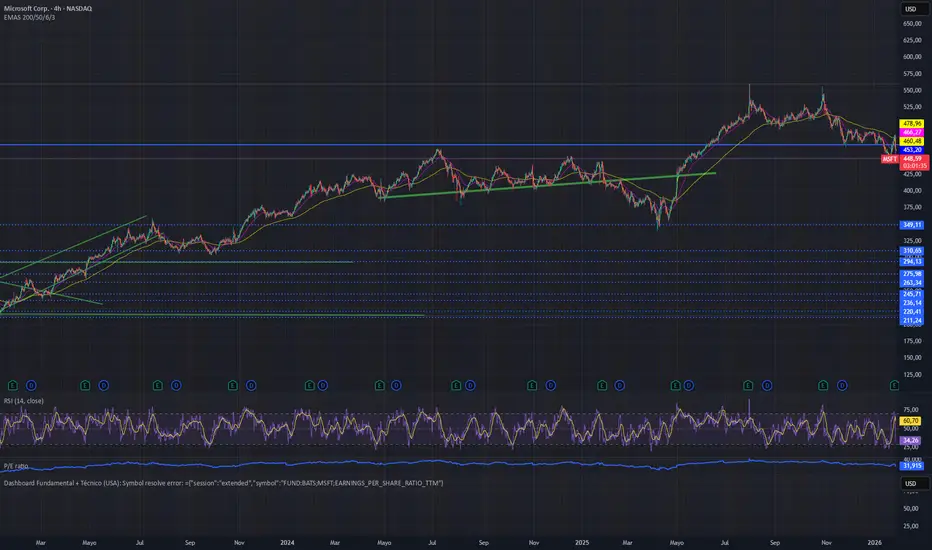932x550 pixels.
Task: Click the 310,65 horizontal level label
Action: coord(912,251)
